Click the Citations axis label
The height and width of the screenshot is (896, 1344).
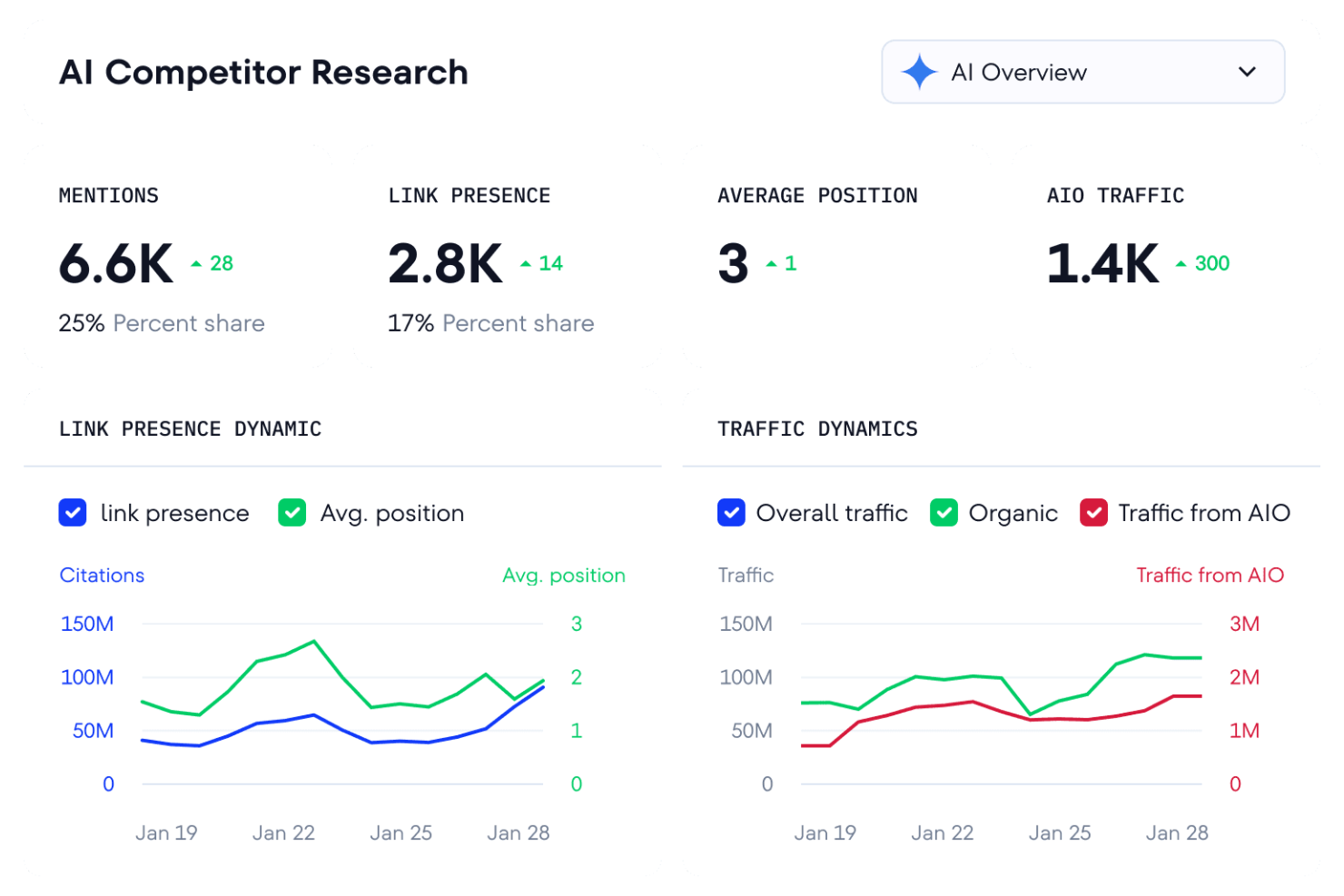[102, 575]
